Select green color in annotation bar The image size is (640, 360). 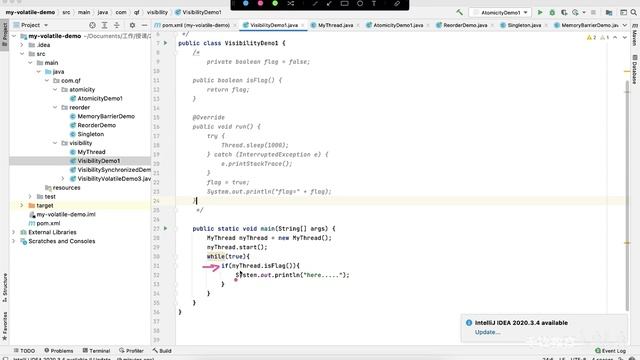(x=275, y=3)
